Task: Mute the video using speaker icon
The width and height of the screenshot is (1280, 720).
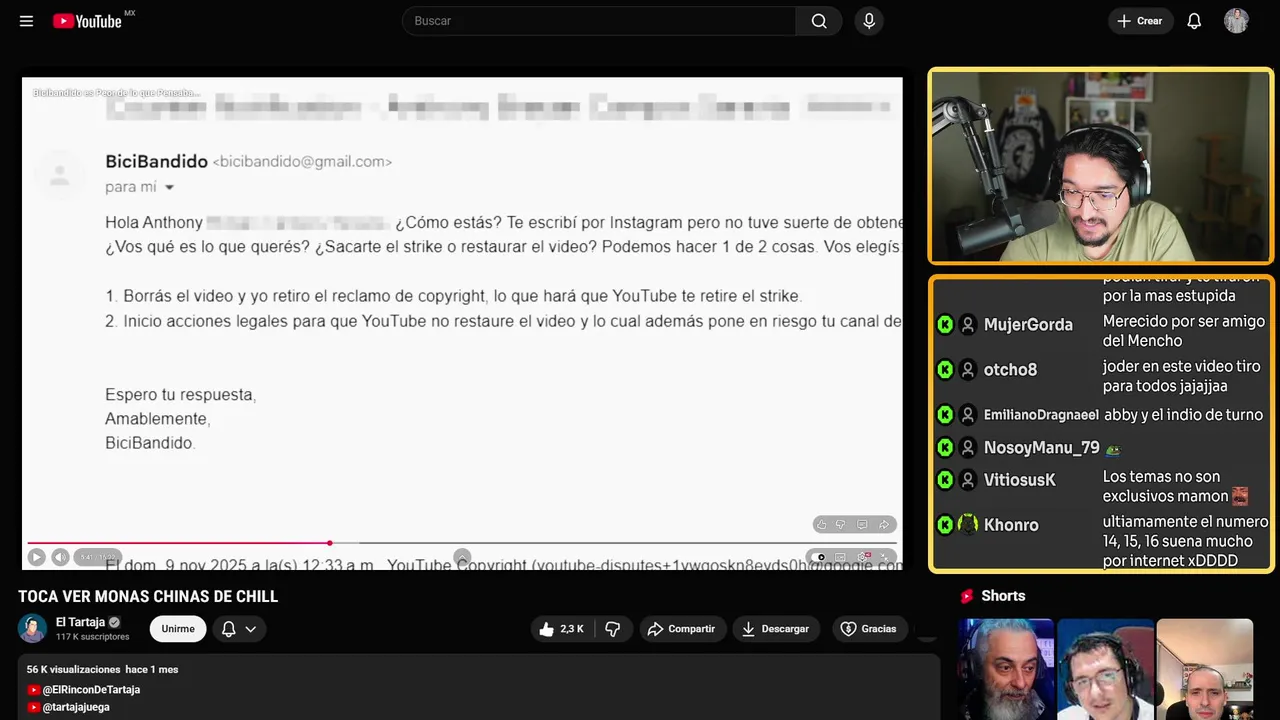Action: click(x=60, y=557)
